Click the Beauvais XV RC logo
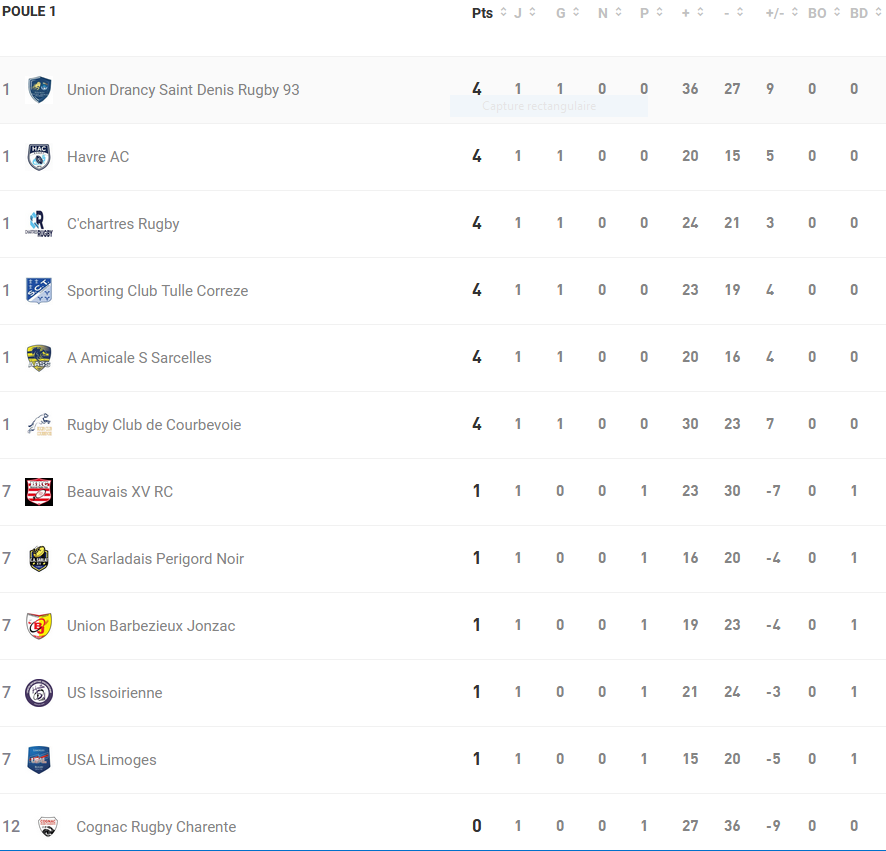Viewport: 886px width, 851px height. (39, 492)
